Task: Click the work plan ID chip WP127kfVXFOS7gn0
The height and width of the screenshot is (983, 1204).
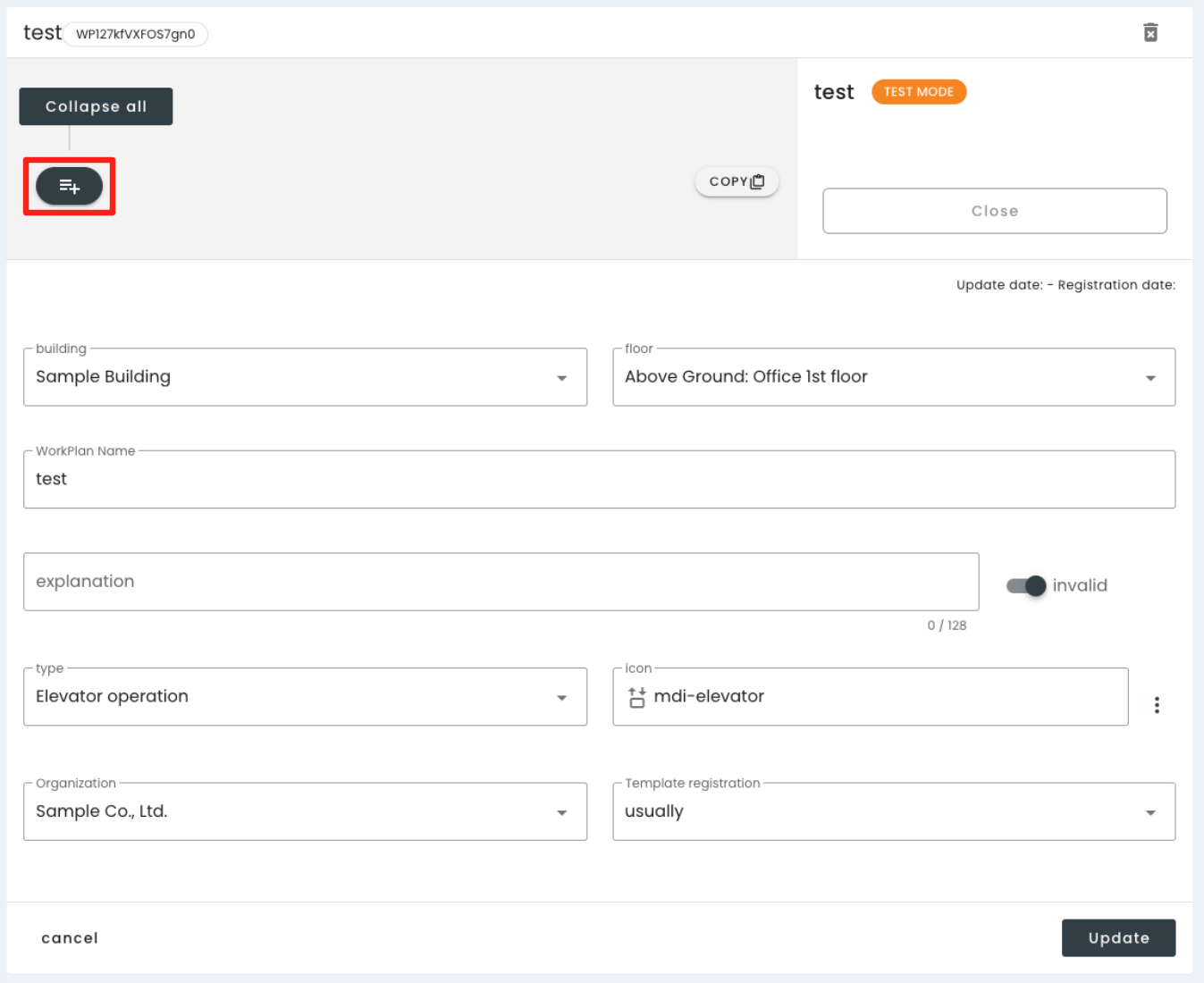Action: pos(135,34)
